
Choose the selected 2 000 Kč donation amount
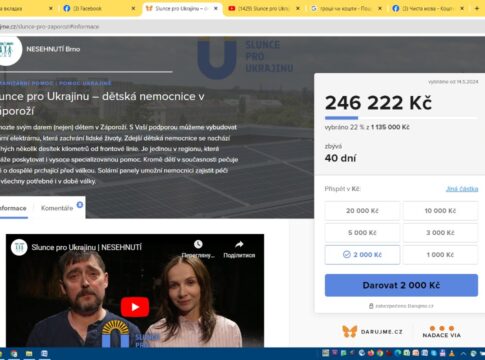click(x=362, y=255)
